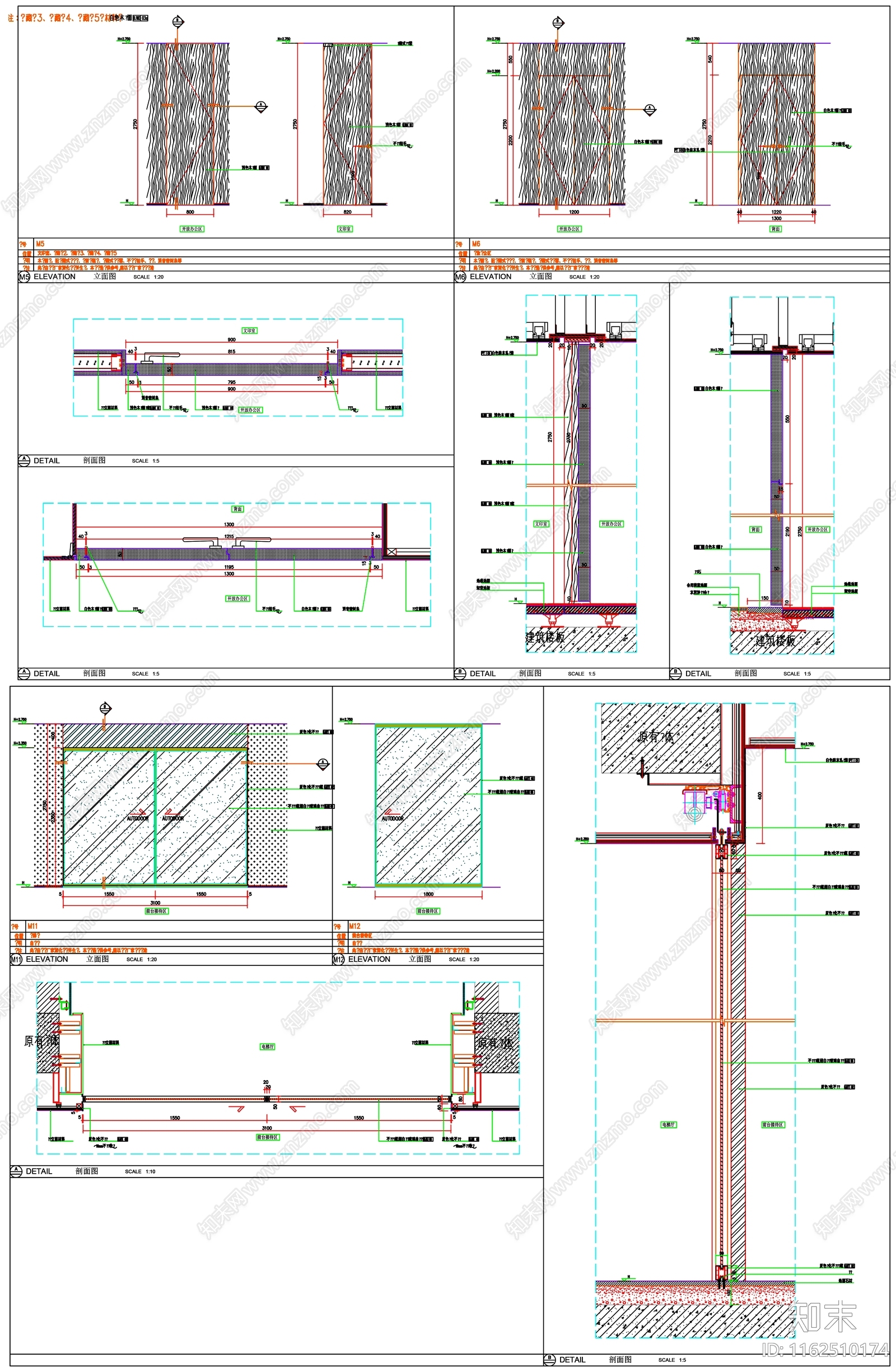Select the M5 ELEVATION drawing title

(x=55, y=277)
